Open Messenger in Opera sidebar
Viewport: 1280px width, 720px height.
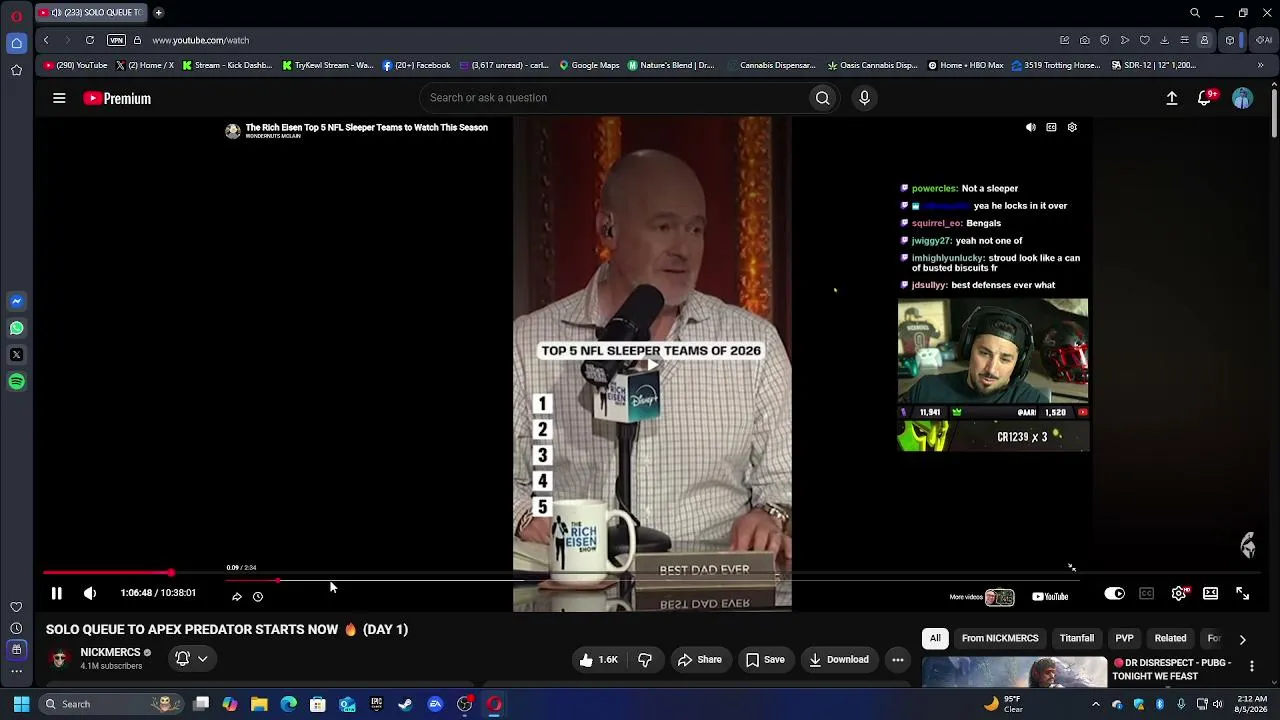[x=16, y=301]
